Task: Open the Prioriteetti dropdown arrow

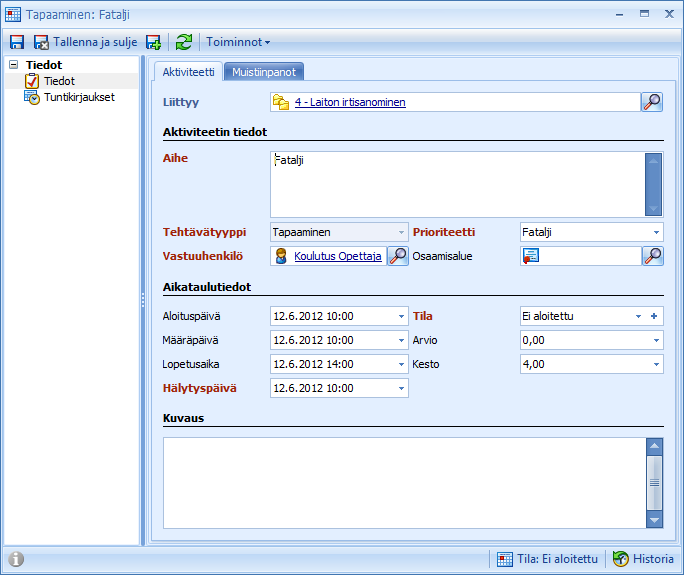Action: [x=656, y=233]
